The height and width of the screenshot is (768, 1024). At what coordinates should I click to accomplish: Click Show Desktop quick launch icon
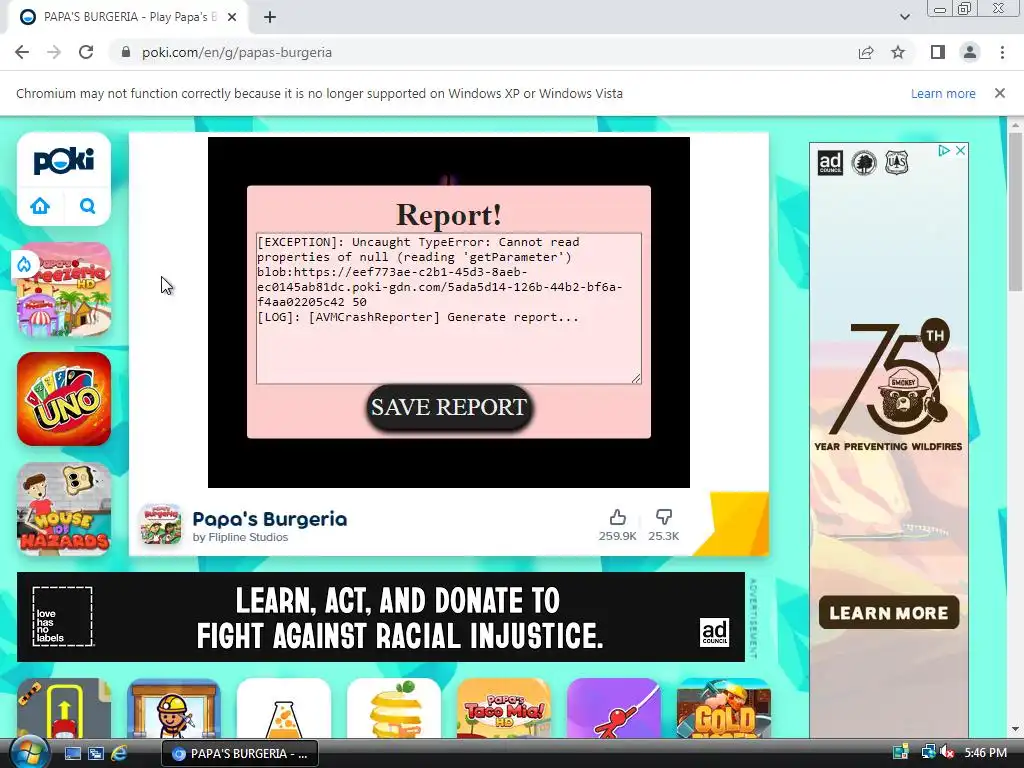72,754
